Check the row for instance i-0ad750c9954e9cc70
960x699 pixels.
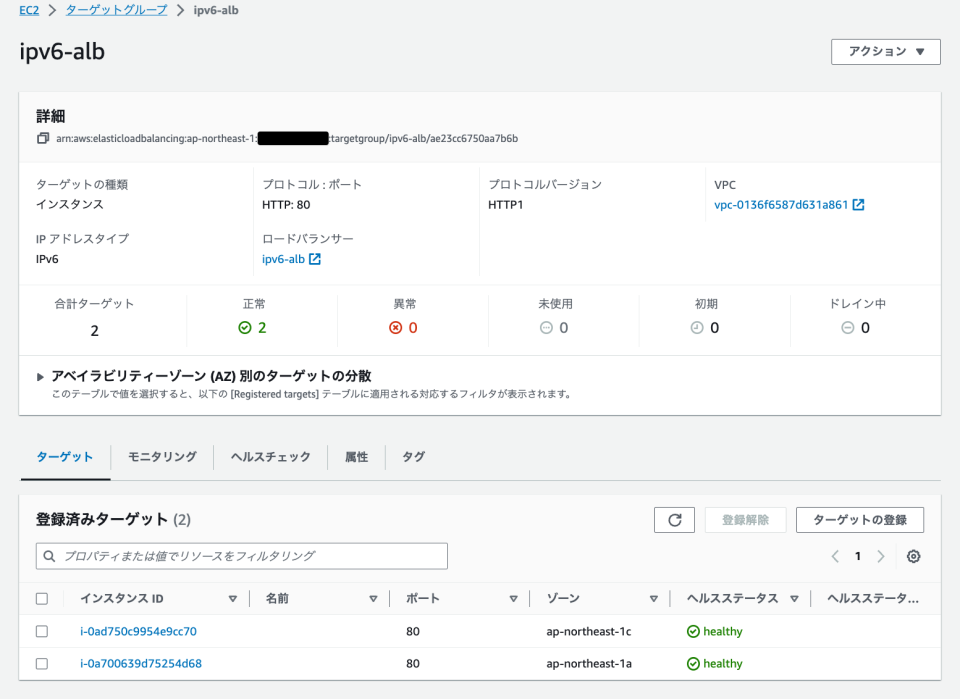(41, 631)
